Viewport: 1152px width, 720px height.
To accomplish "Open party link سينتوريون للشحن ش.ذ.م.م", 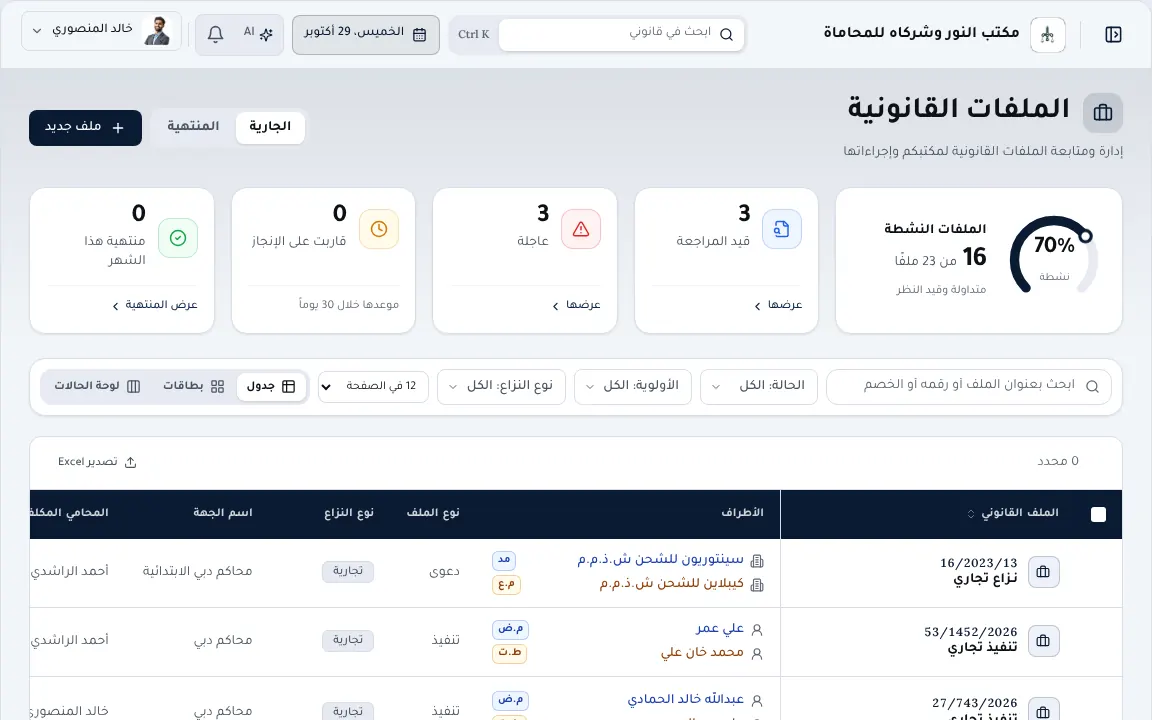I will point(660,560).
